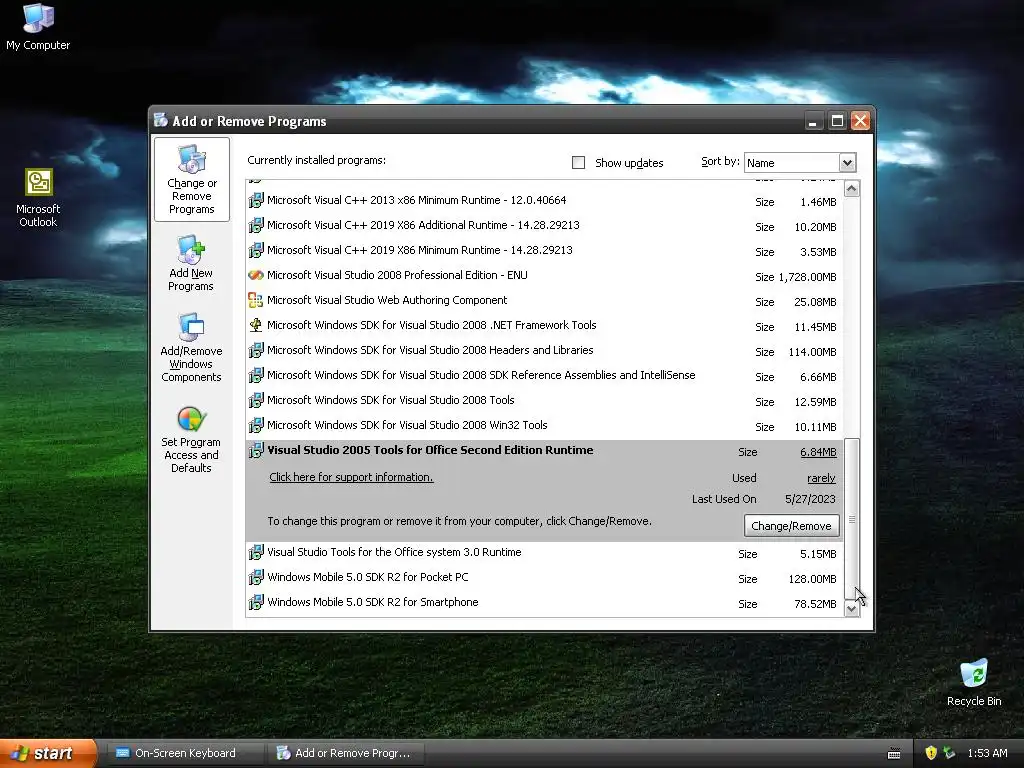Click the 6.84MB size value
1024x768 pixels.
click(818, 452)
